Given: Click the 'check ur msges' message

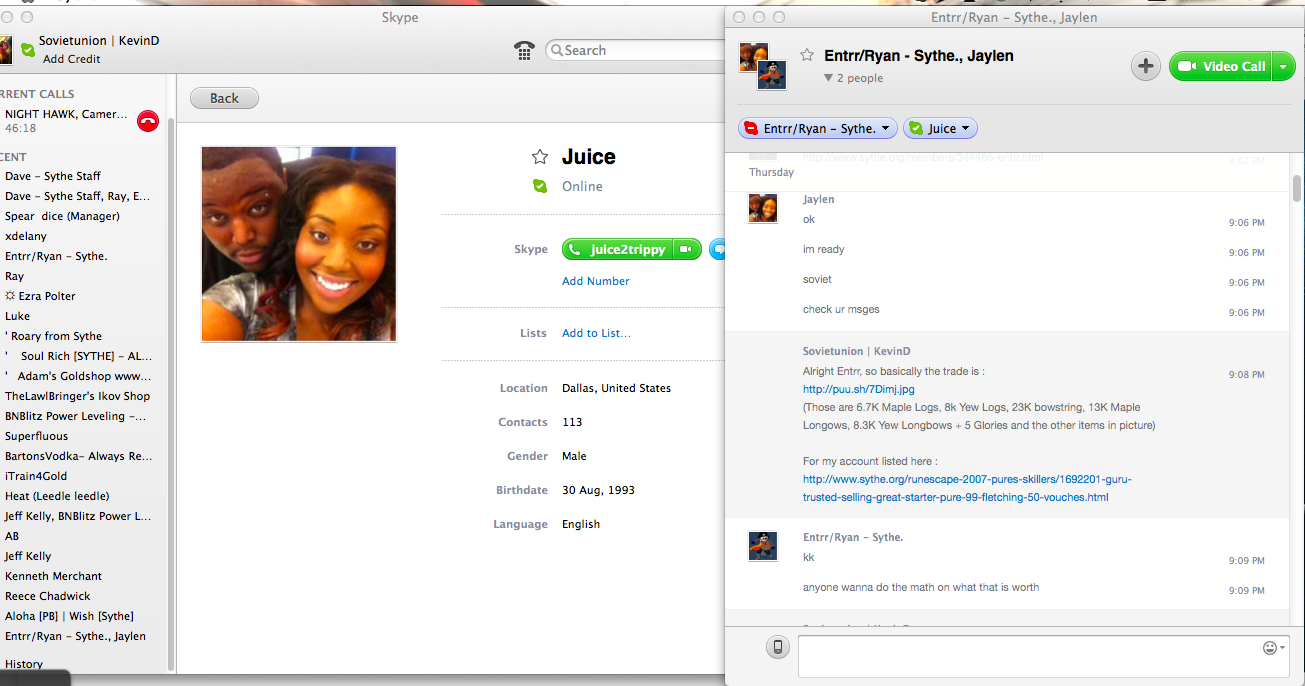Looking at the screenshot, I should click(841, 309).
